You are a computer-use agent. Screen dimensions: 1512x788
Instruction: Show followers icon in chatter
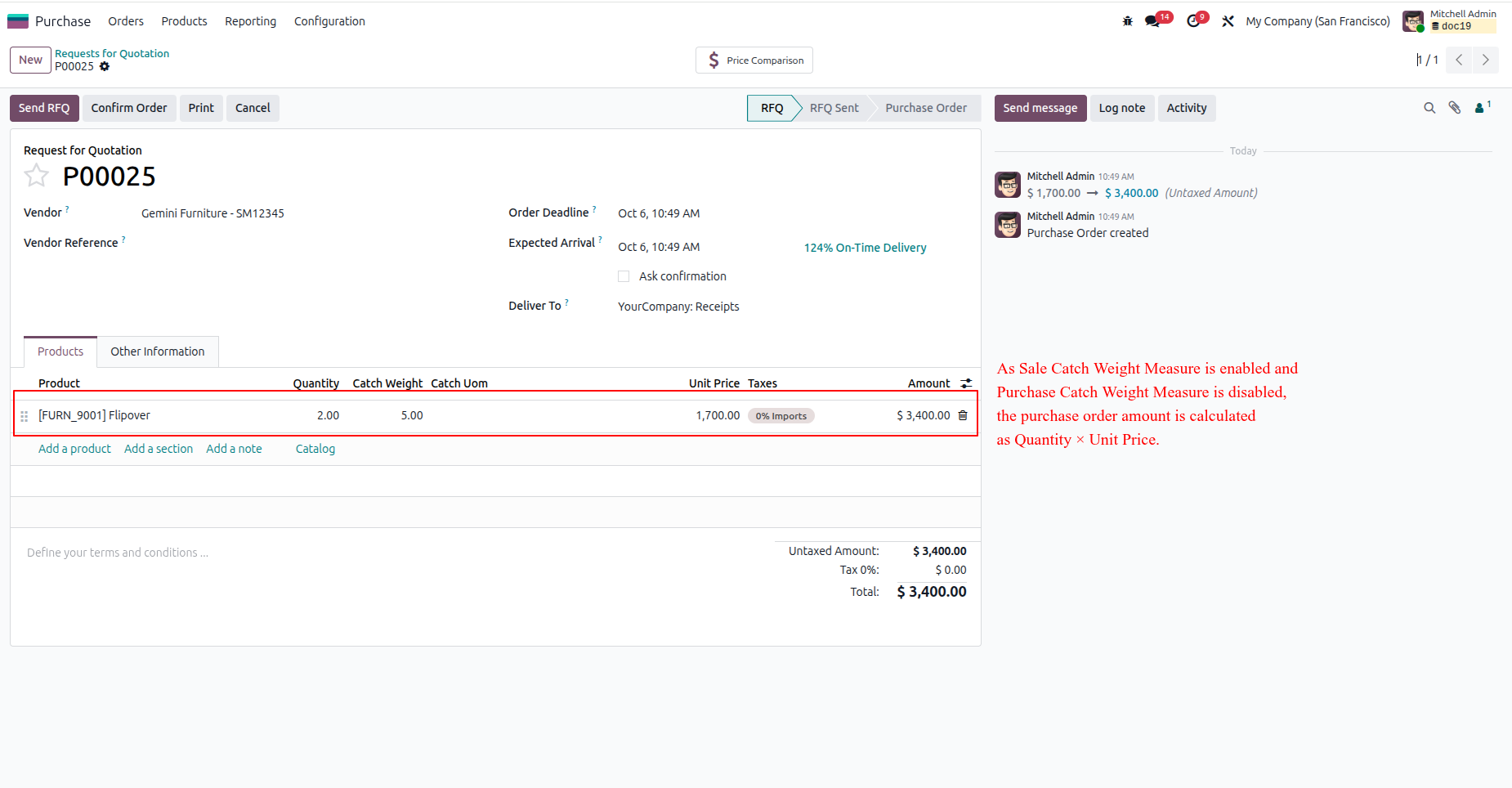(x=1482, y=107)
